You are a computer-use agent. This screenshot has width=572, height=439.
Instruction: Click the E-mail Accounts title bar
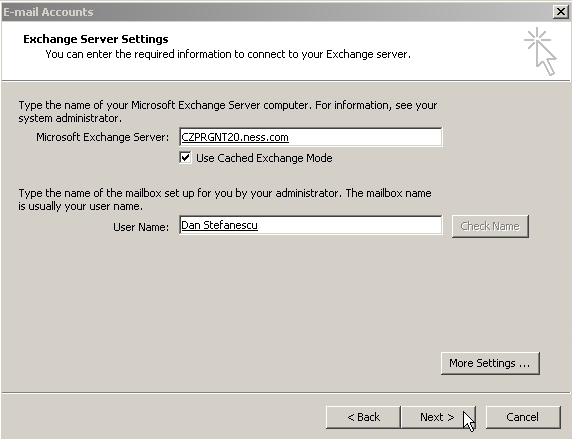277,12
